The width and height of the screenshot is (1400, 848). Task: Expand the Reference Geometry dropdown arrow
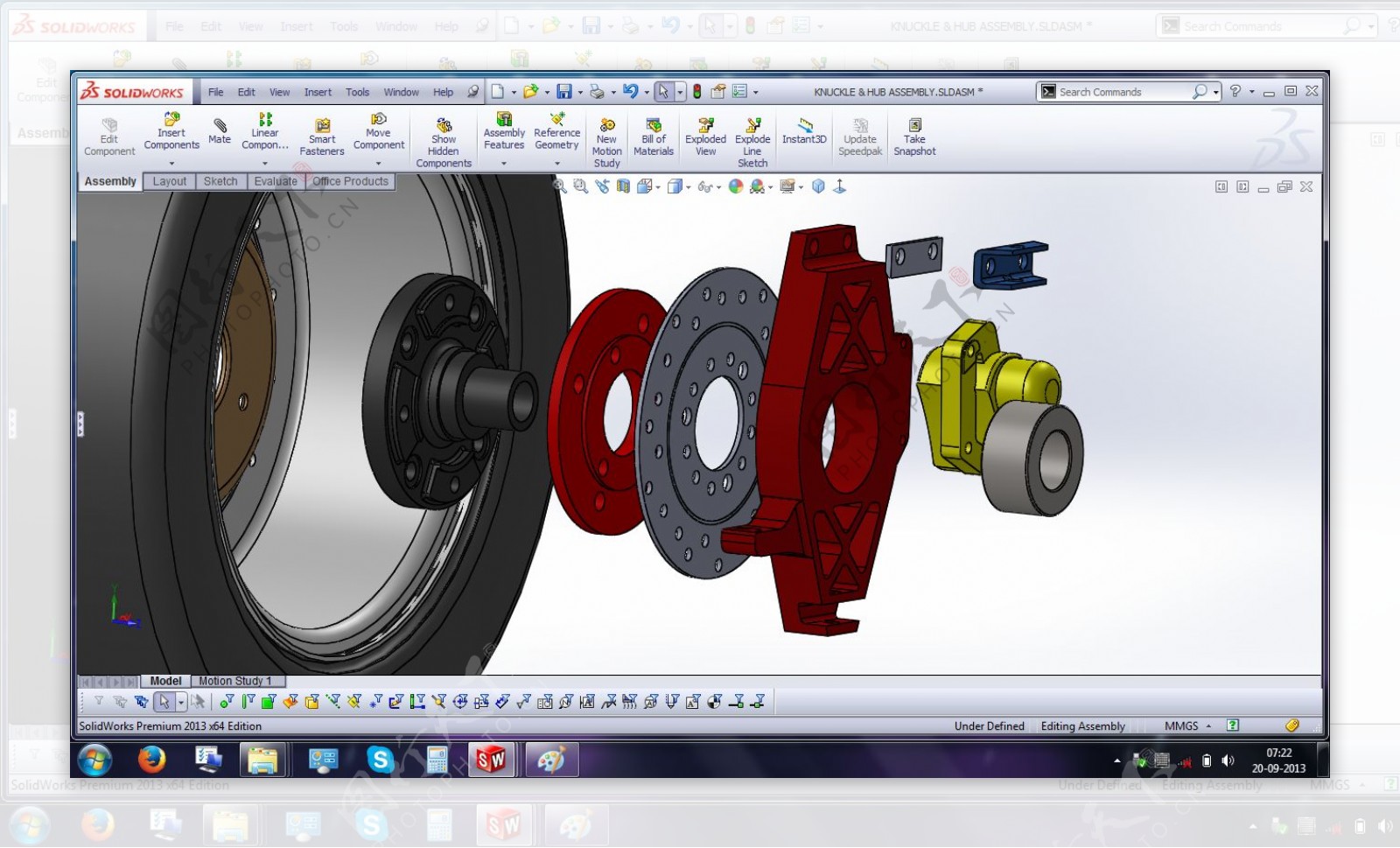tap(557, 163)
